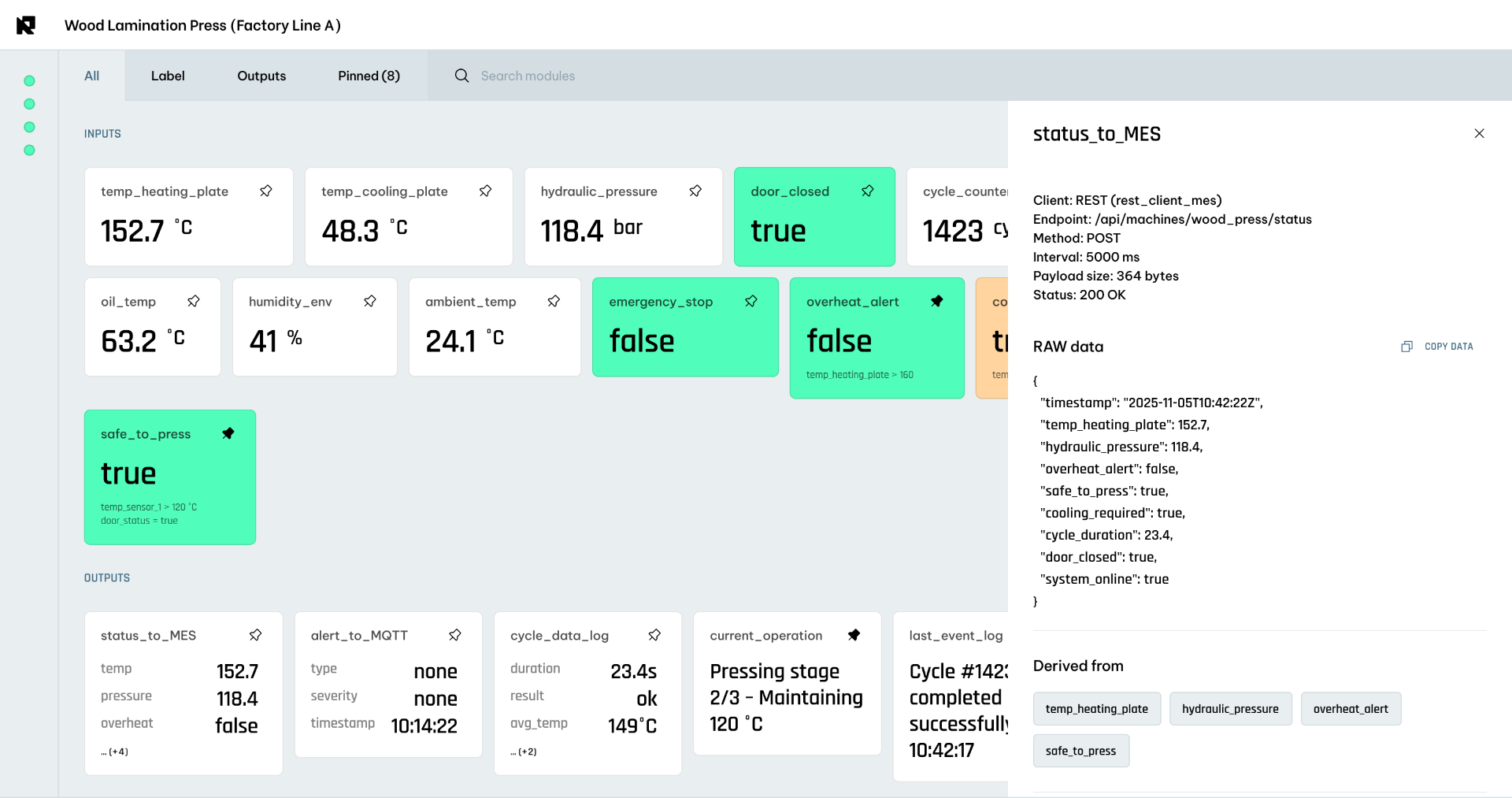The width and height of the screenshot is (1512, 798).
Task: Click the search magnifier icon
Action: click(462, 76)
